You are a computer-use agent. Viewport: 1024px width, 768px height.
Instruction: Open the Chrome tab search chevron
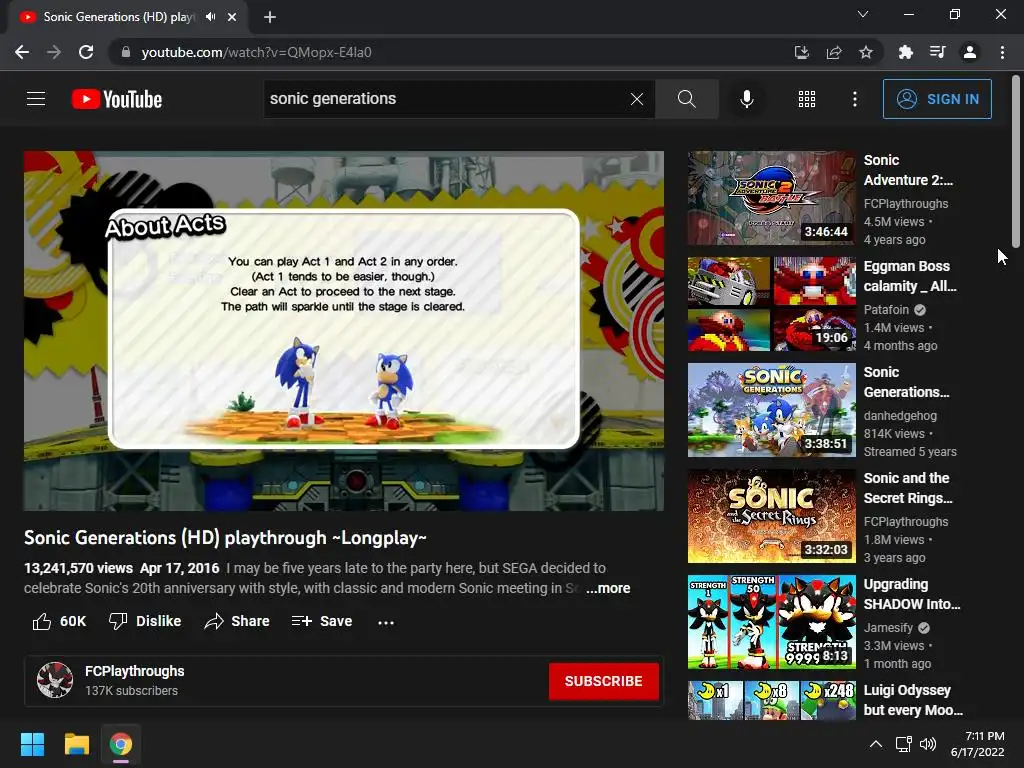pyautogui.click(x=863, y=14)
